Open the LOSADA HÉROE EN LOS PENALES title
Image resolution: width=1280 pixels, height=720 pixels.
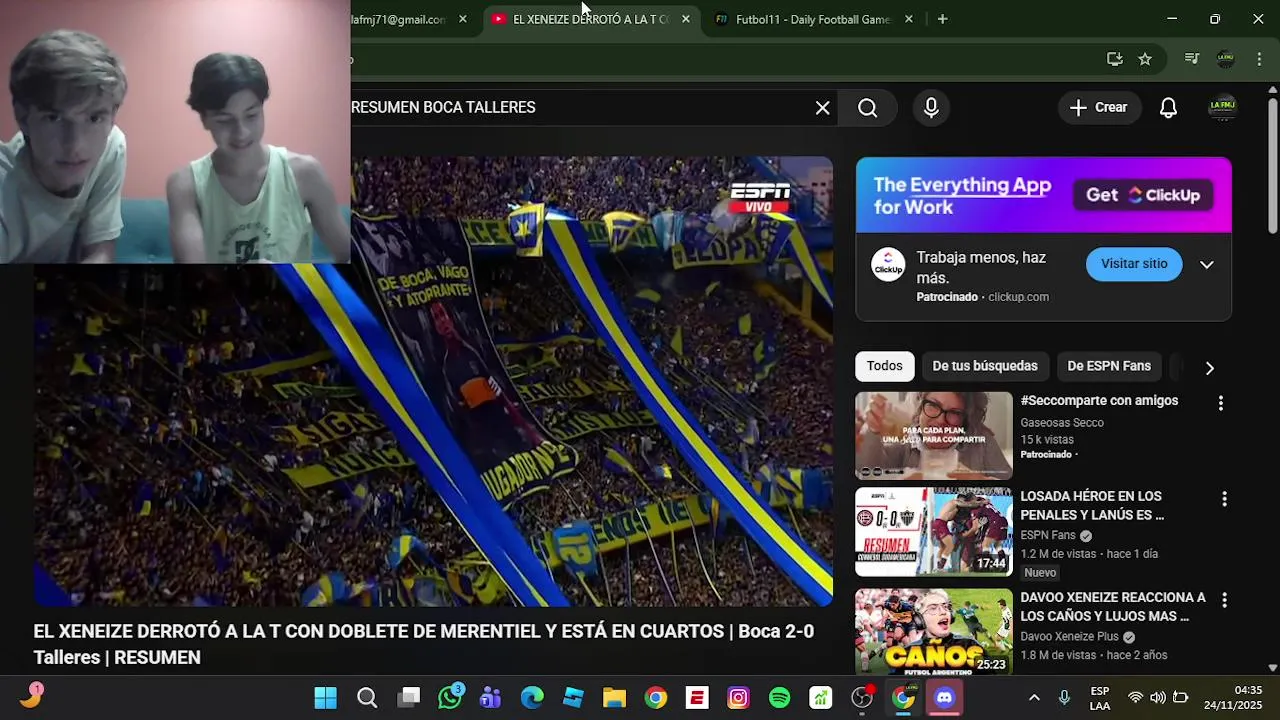[x=1092, y=506]
